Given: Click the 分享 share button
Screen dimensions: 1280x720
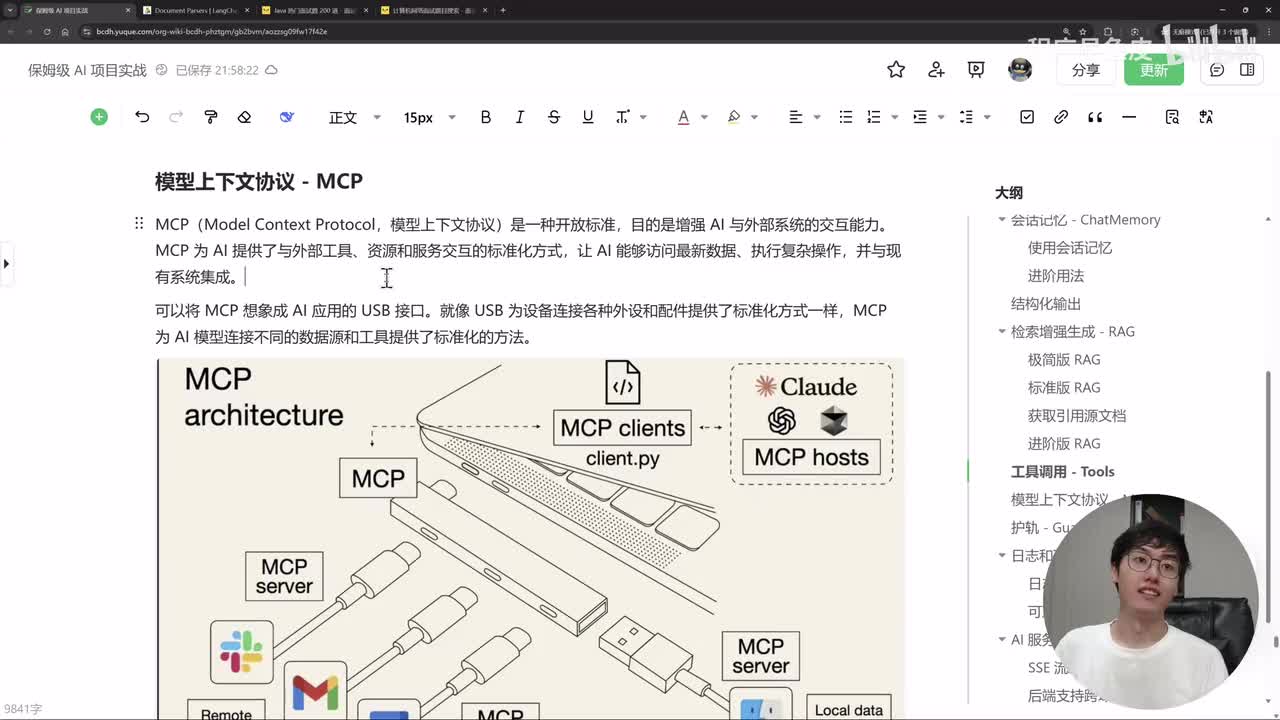Looking at the screenshot, I should pyautogui.click(x=1086, y=70).
